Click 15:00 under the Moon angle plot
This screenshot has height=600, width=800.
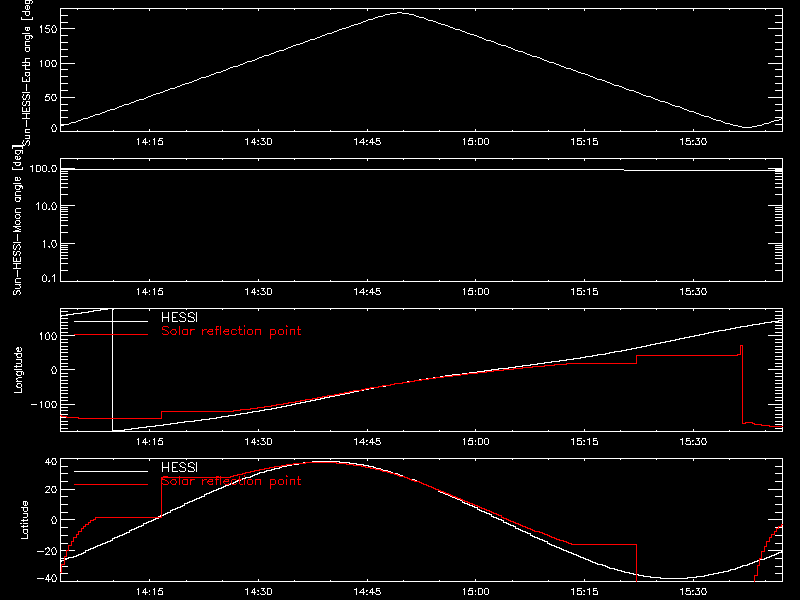[476, 291]
